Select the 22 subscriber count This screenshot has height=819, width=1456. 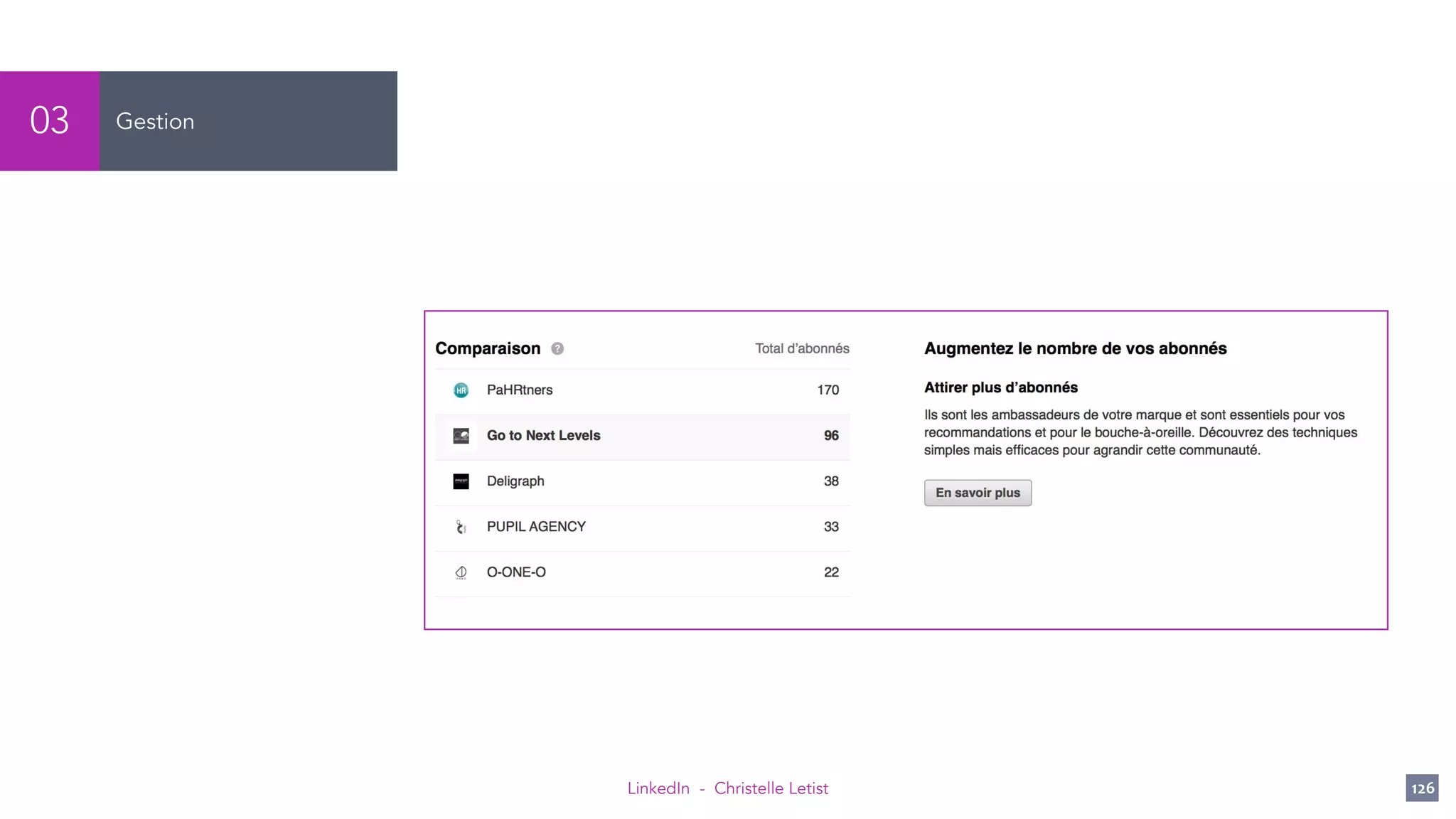(x=831, y=572)
